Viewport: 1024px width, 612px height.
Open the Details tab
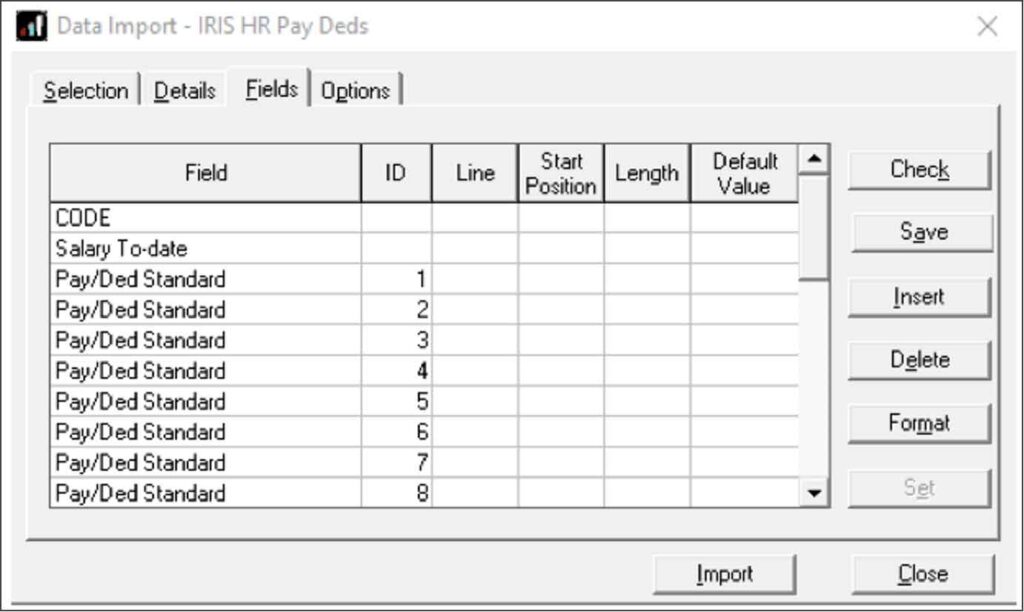184,88
